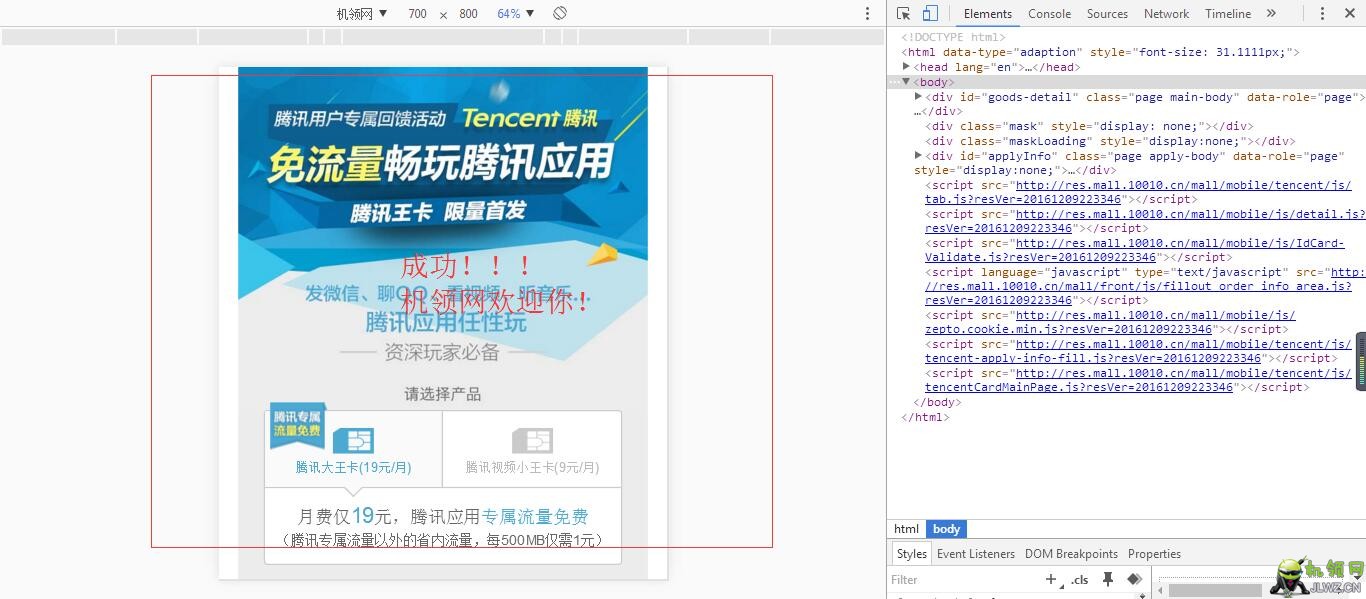Toggle element state pin icon

tap(1108, 579)
